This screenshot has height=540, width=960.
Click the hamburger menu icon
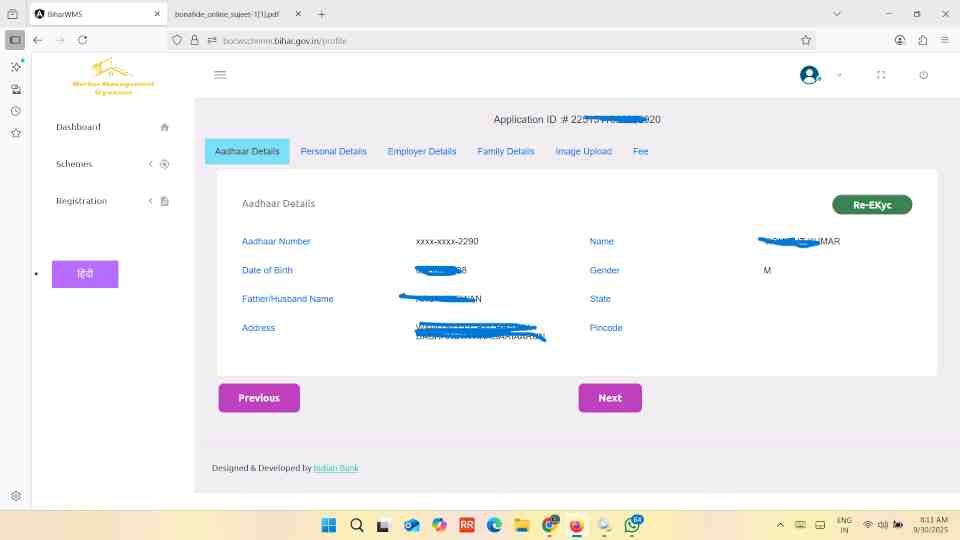pyautogui.click(x=220, y=75)
